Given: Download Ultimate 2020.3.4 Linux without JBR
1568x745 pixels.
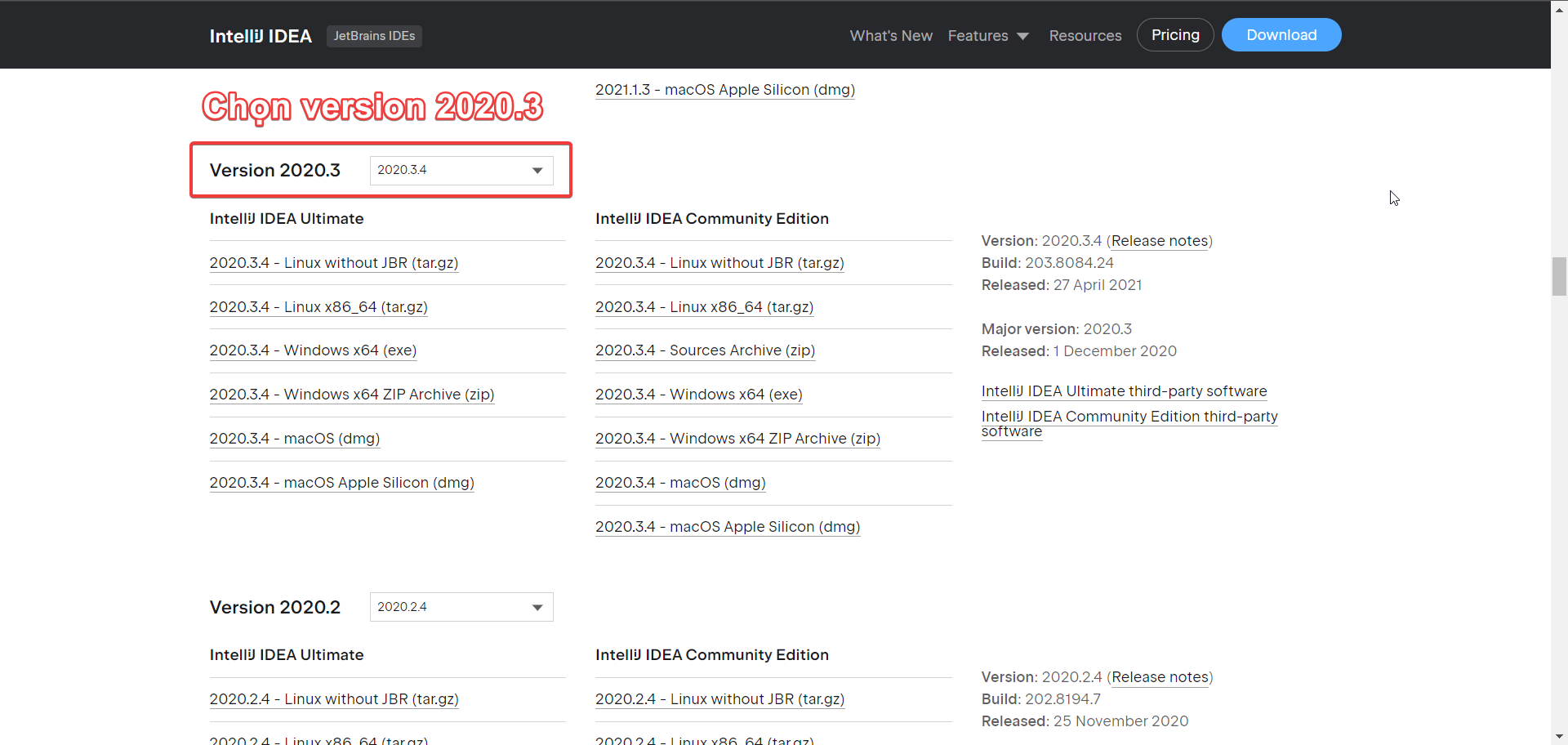Looking at the screenshot, I should (x=334, y=263).
